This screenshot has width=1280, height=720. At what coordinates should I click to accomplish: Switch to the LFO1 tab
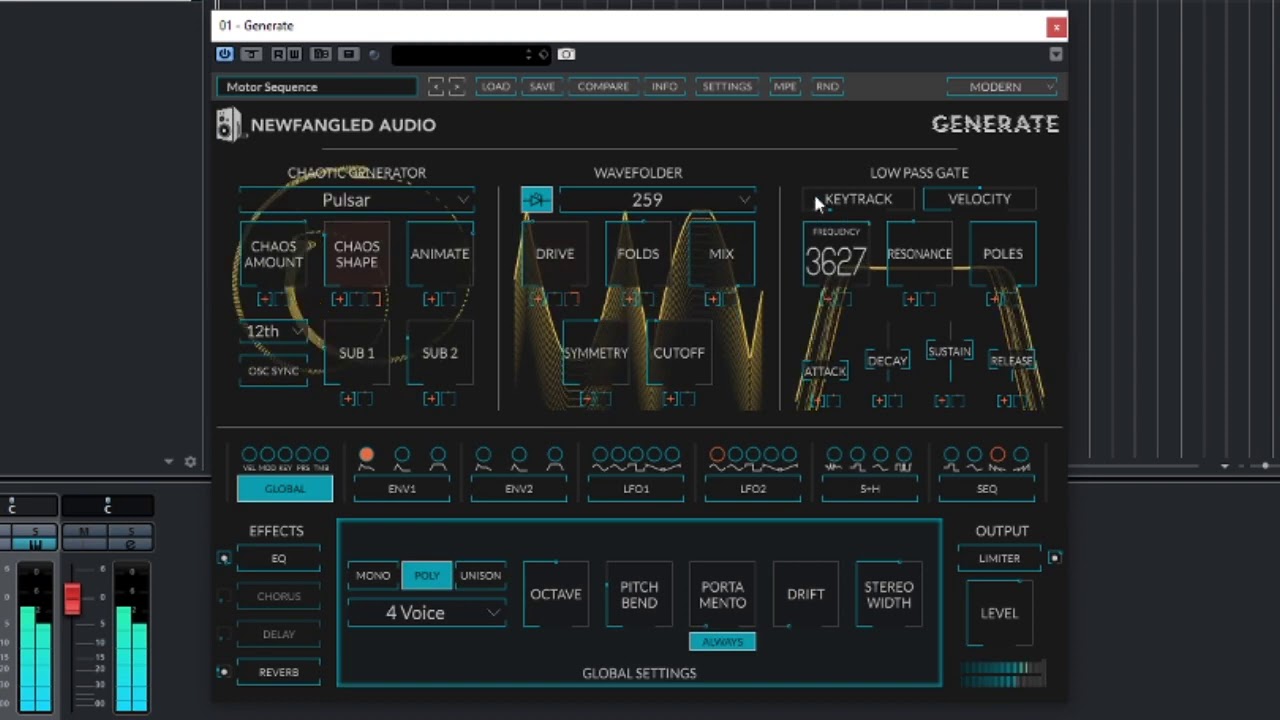click(636, 489)
